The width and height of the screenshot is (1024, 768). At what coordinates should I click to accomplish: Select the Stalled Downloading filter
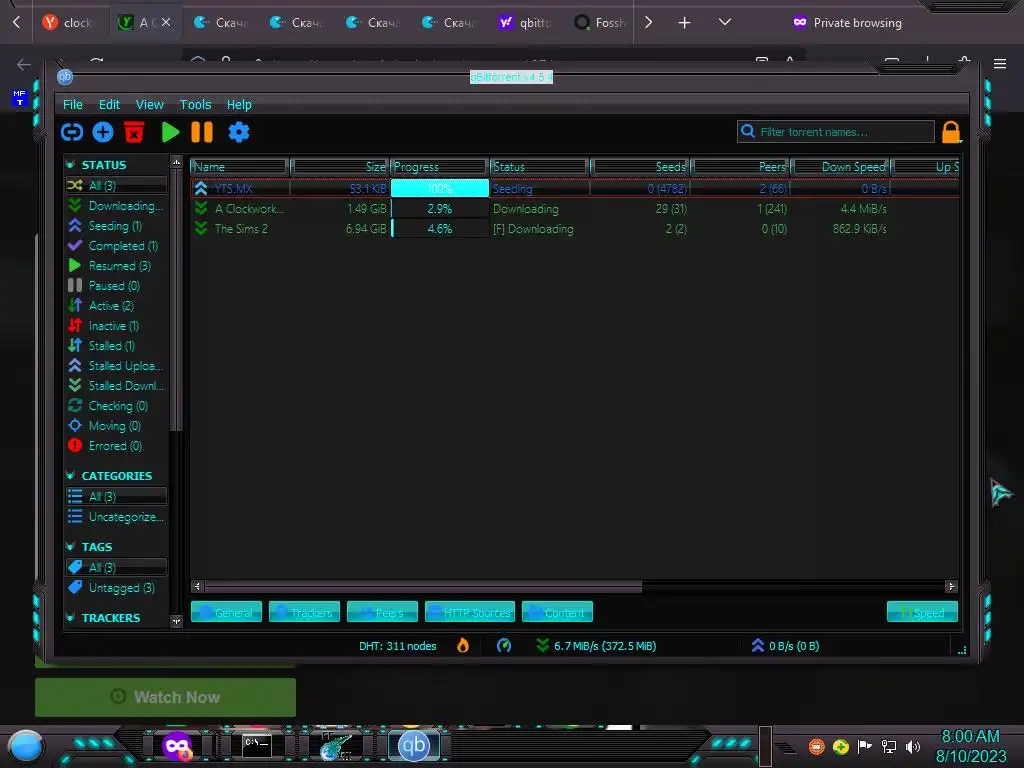[116, 385]
